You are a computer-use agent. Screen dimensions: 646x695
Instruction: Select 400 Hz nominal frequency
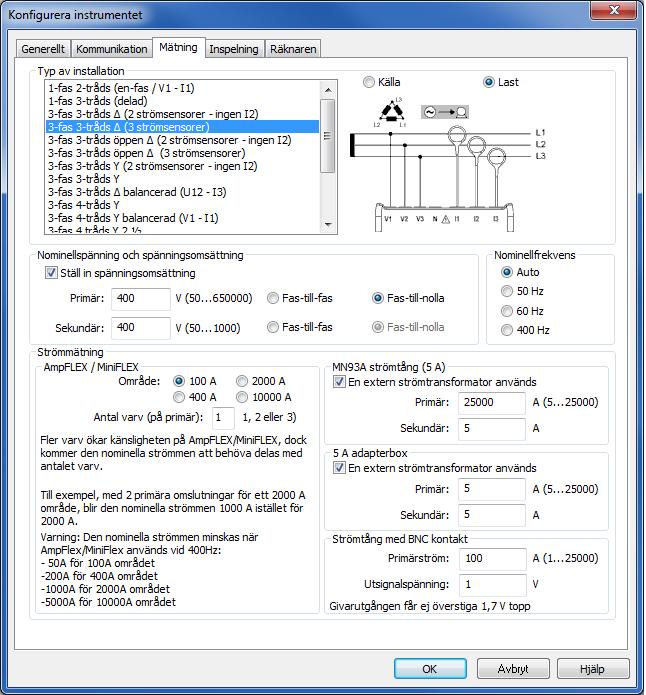pyautogui.click(x=507, y=330)
